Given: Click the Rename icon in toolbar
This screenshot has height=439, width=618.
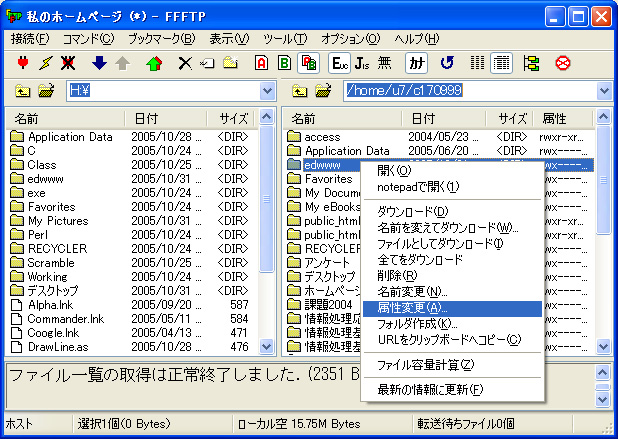Looking at the screenshot, I should (x=207, y=63).
